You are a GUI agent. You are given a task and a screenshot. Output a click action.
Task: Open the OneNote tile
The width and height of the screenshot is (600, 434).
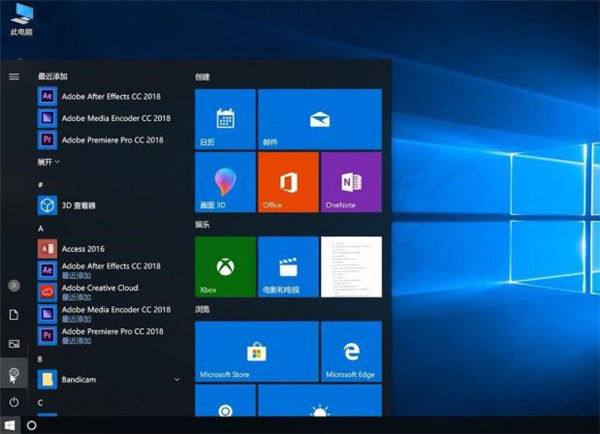350,182
